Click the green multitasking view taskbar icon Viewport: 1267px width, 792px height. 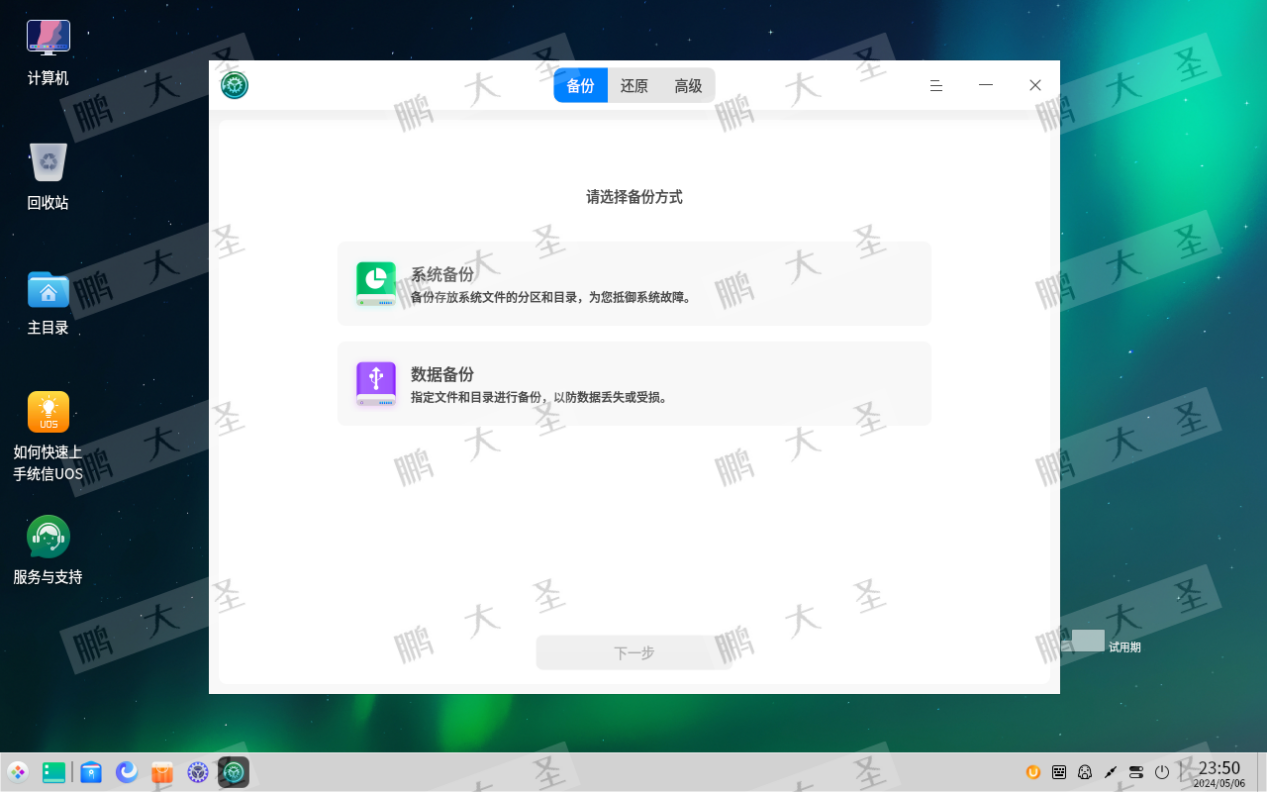(x=54, y=772)
